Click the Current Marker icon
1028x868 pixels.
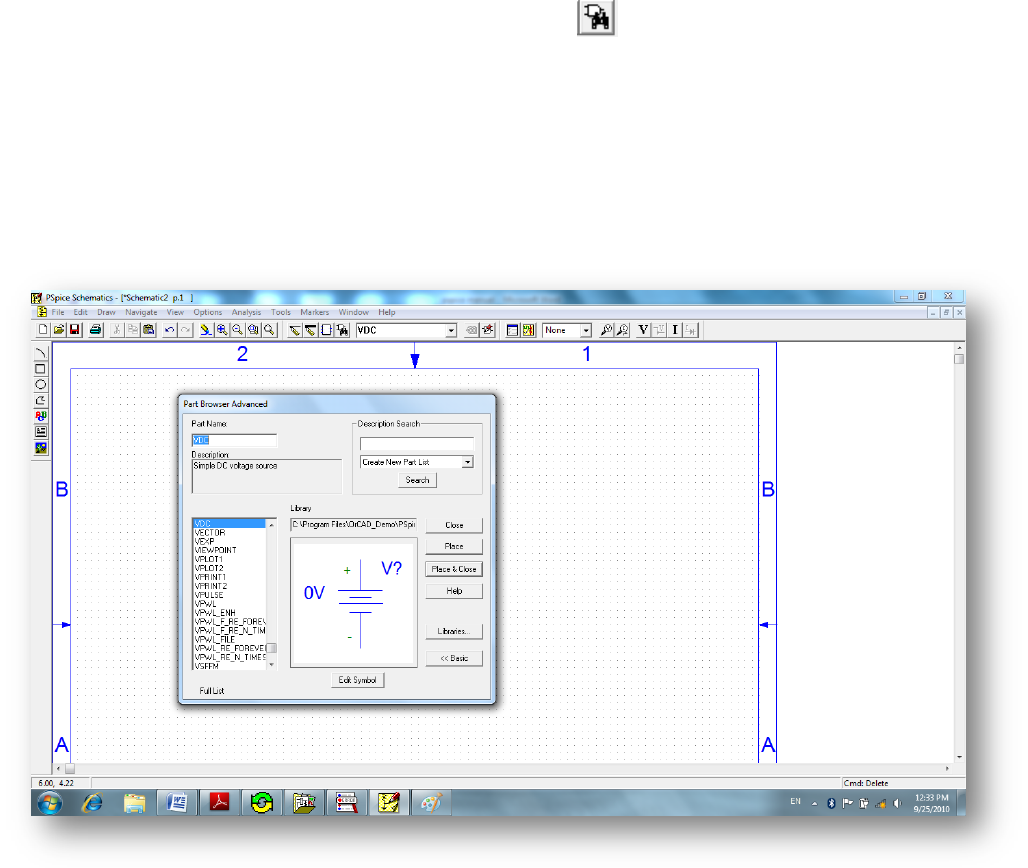[x=622, y=330]
